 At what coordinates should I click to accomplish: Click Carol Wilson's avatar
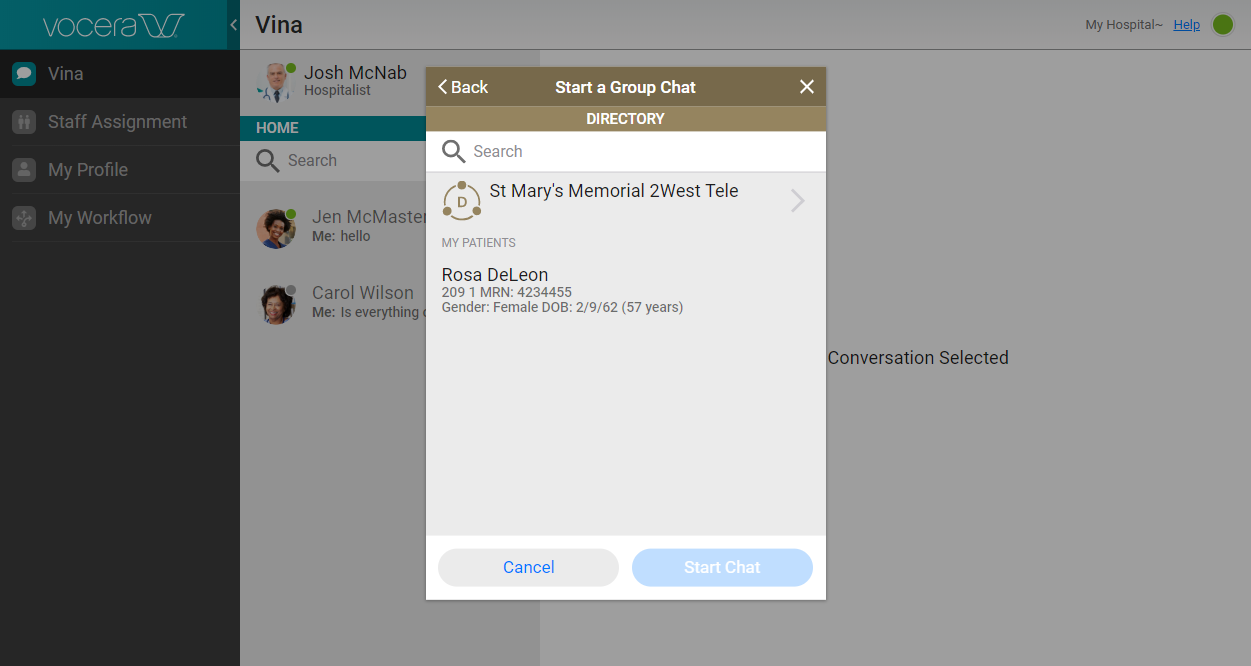(275, 305)
